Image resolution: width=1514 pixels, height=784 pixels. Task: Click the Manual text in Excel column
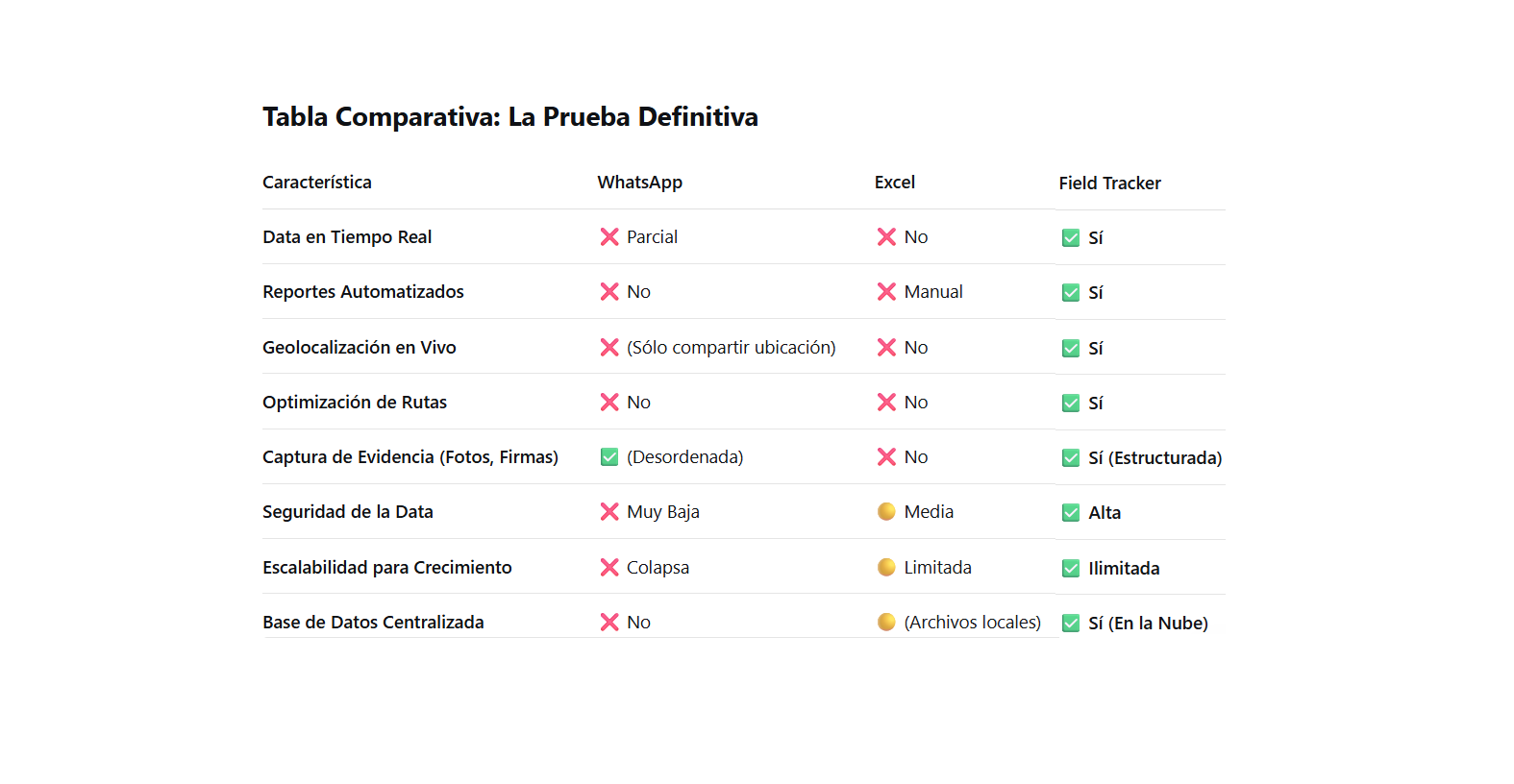pyautogui.click(x=933, y=292)
